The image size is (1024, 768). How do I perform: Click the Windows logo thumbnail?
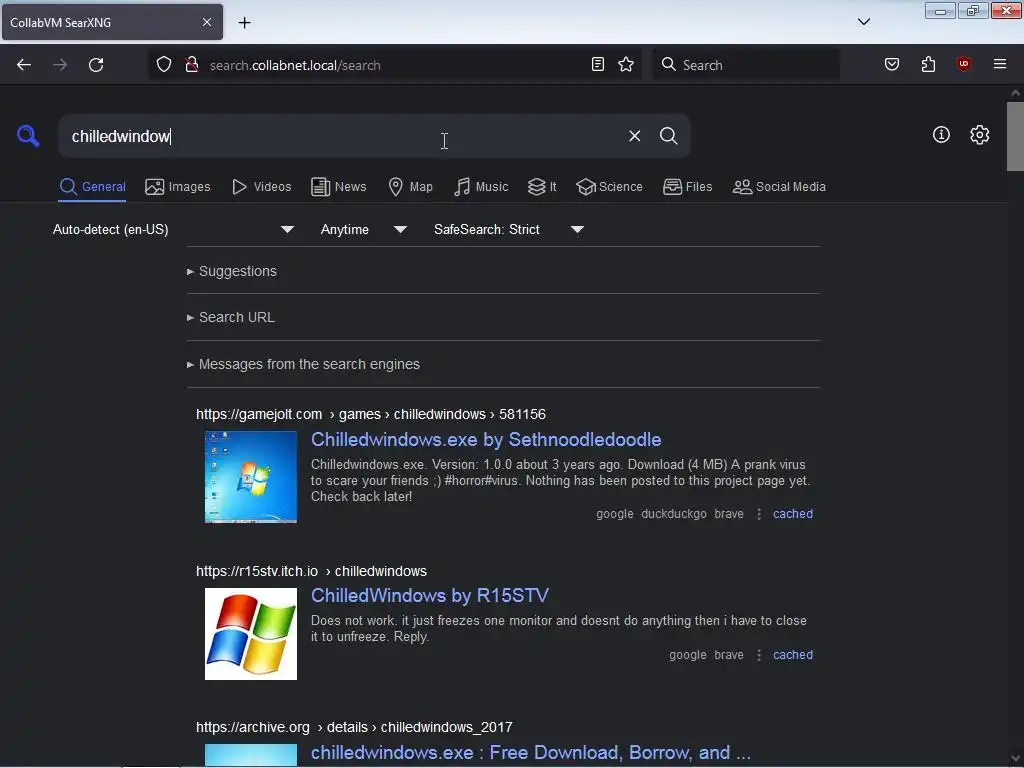[x=251, y=634]
